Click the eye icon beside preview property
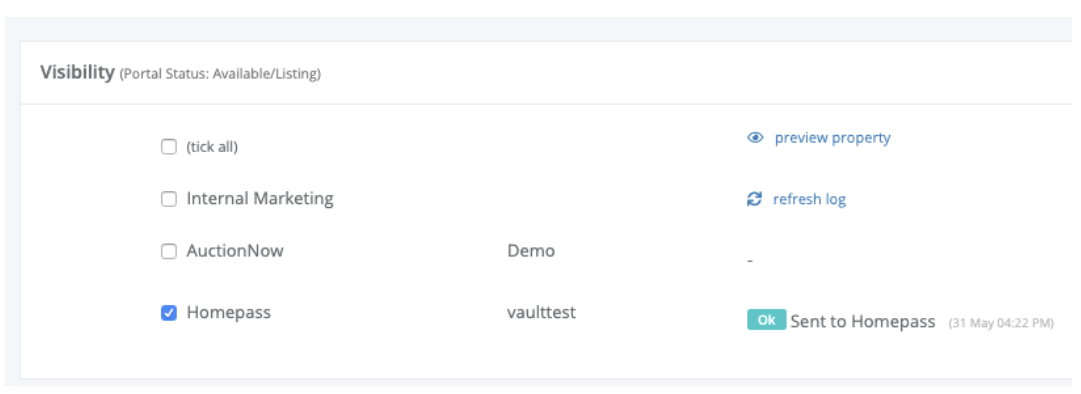This screenshot has width=1081, height=394. [x=756, y=138]
